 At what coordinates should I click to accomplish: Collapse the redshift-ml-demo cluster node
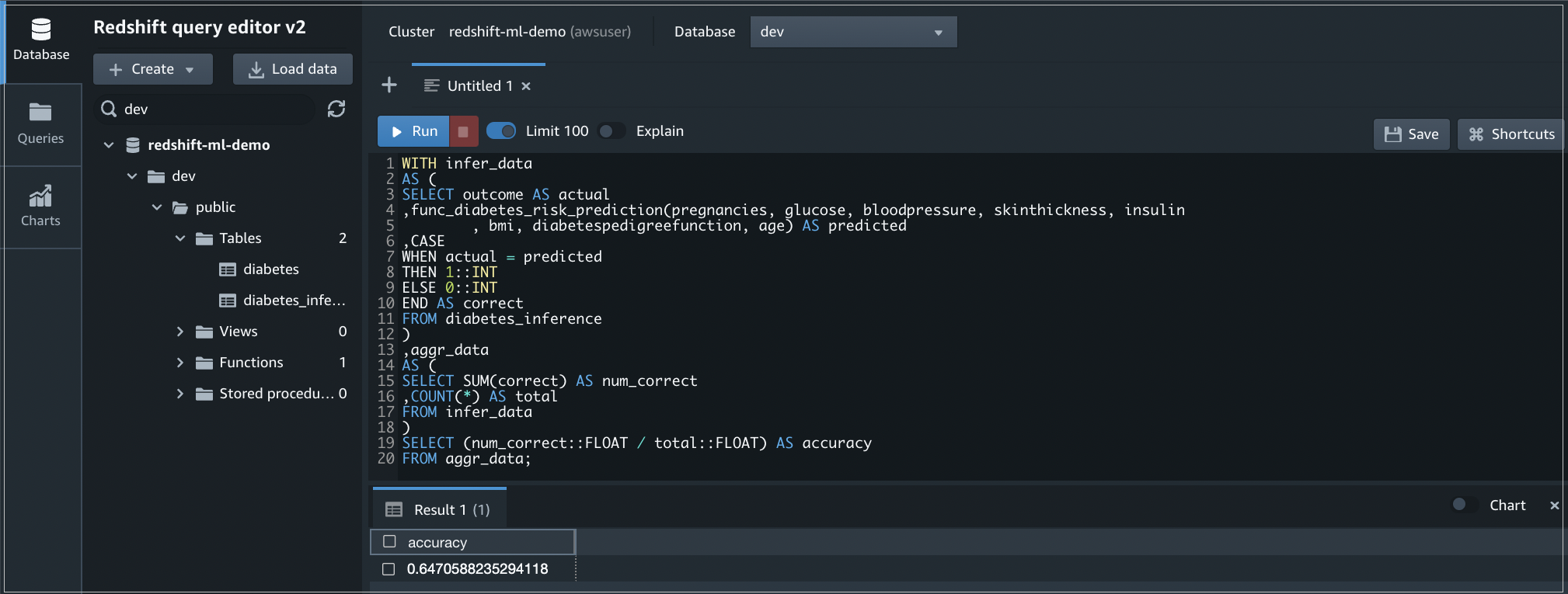coord(109,145)
